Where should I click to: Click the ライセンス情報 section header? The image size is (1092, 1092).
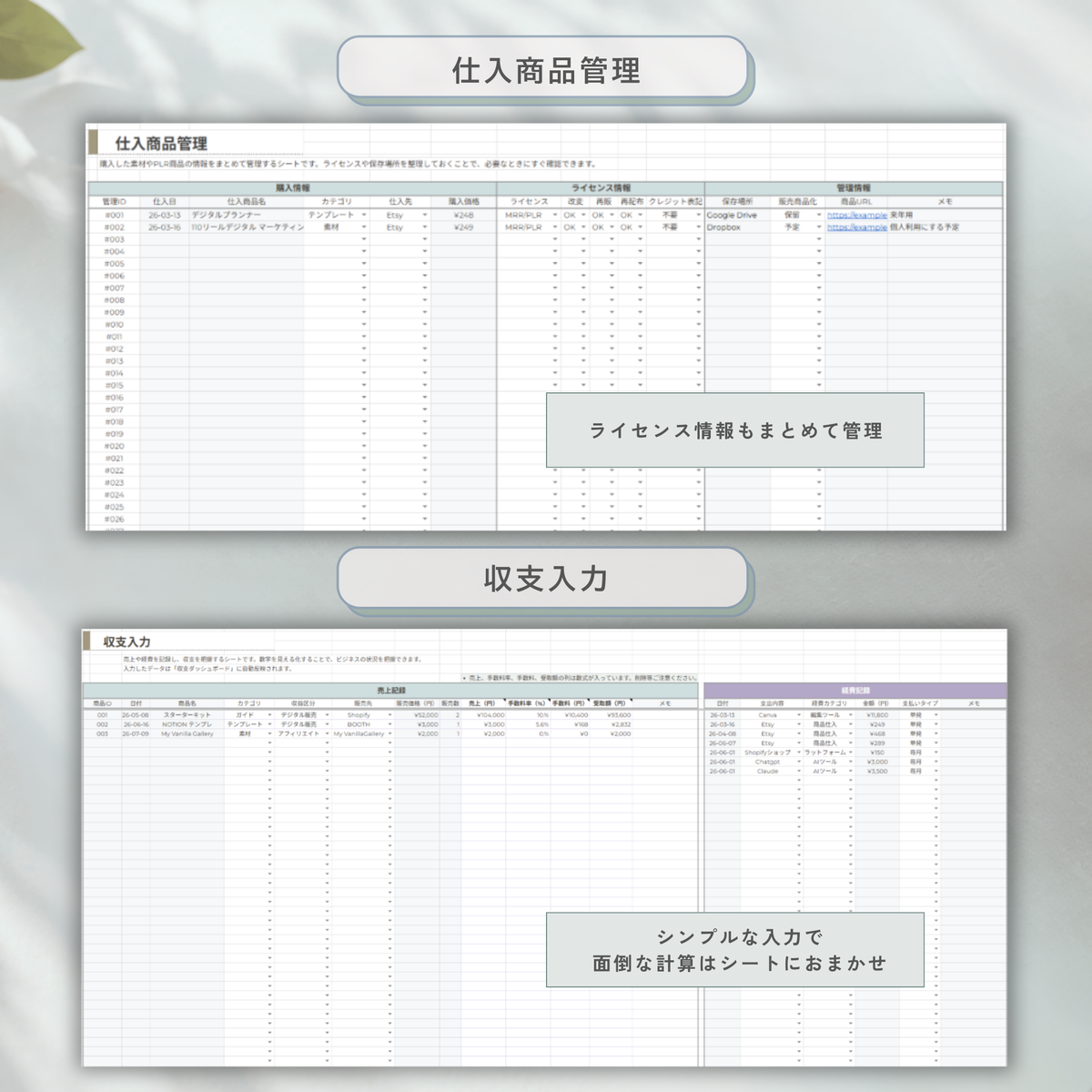point(601,188)
